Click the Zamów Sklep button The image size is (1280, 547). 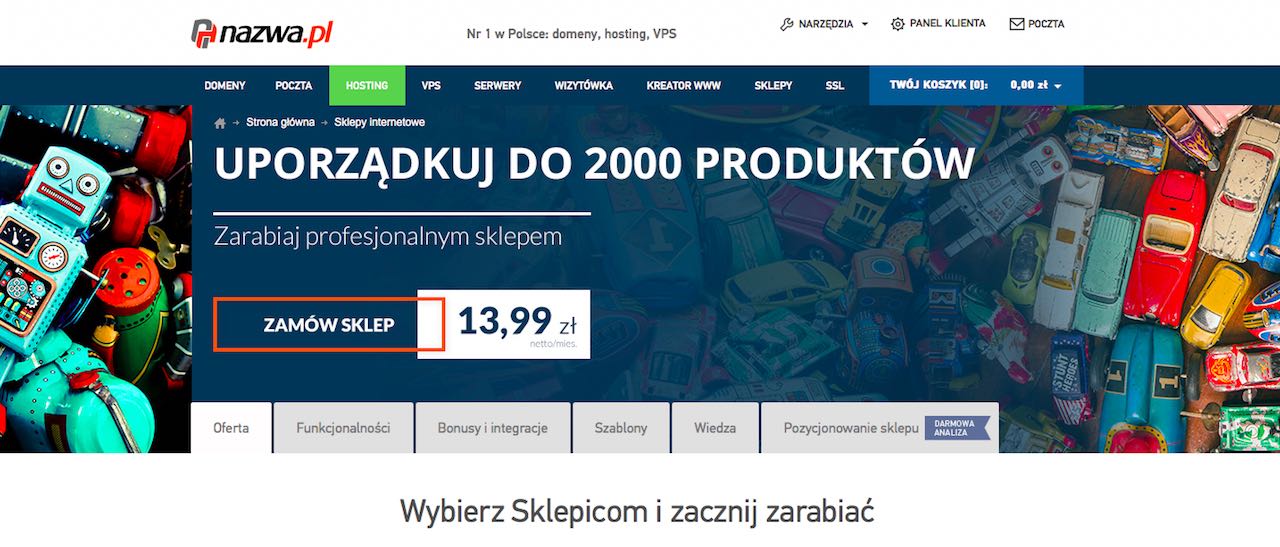pos(329,325)
